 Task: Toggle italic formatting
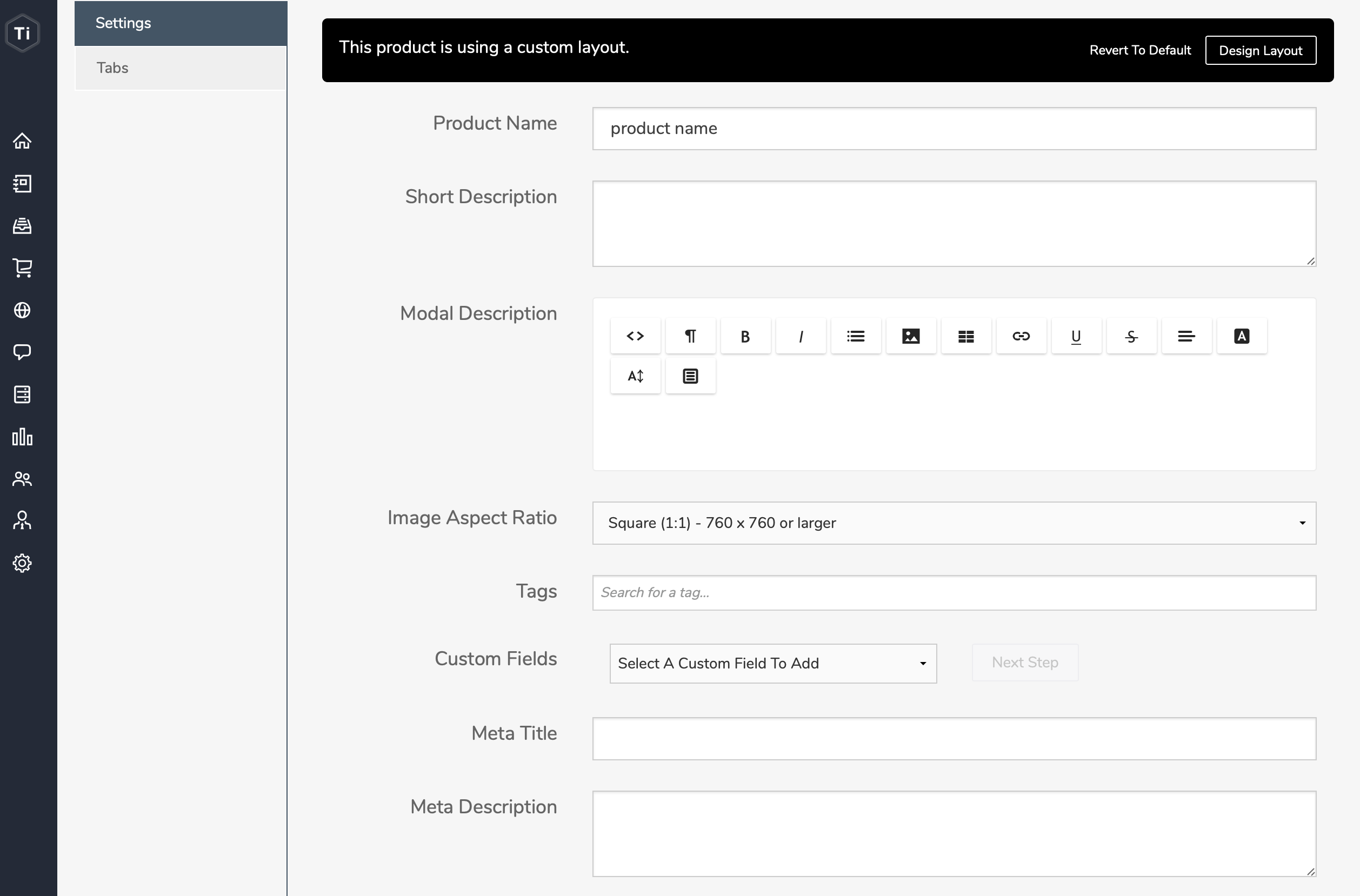801,336
